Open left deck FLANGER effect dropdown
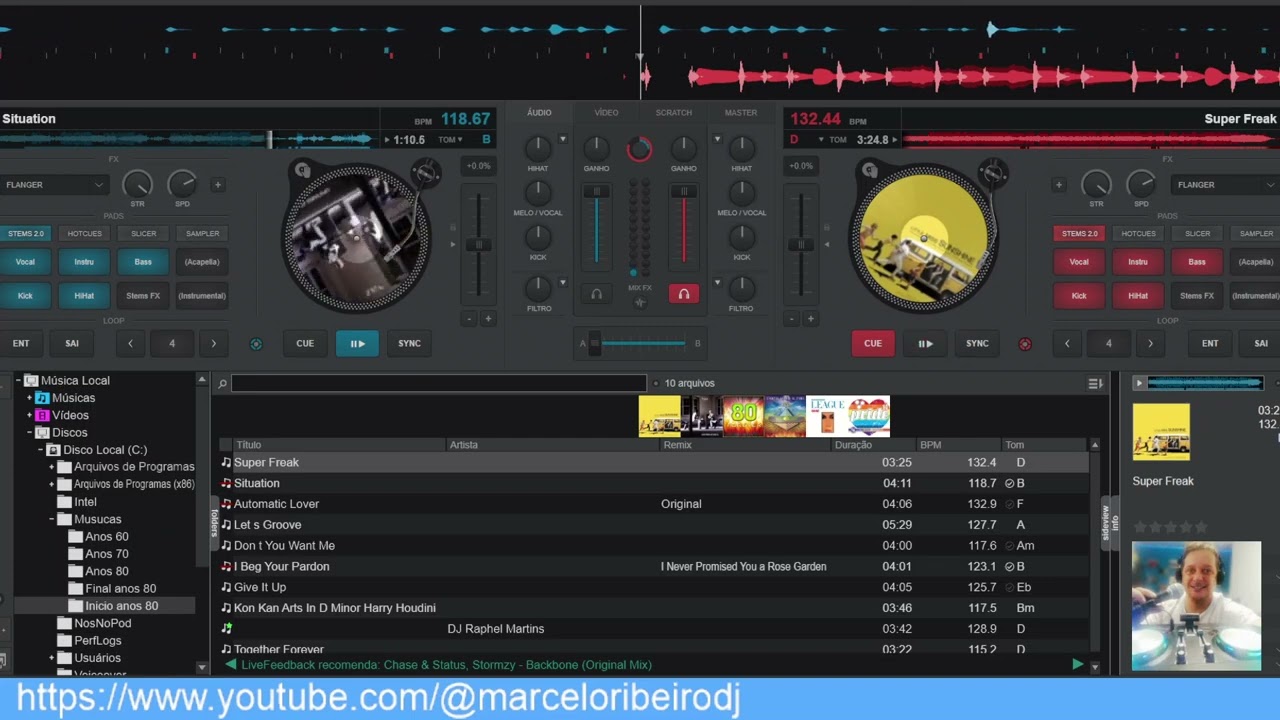 coord(53,184)
